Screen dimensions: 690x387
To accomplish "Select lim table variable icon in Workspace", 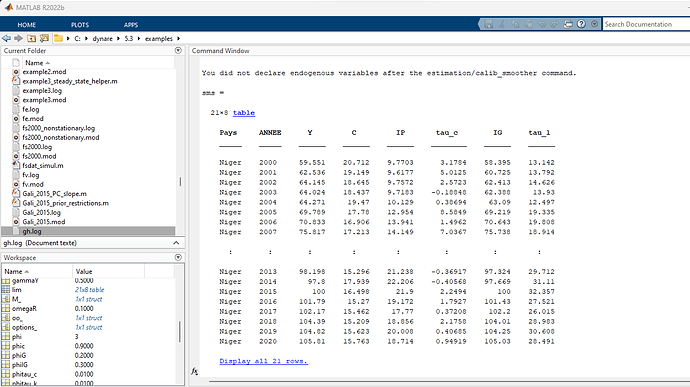I will [x=6, y=290].
